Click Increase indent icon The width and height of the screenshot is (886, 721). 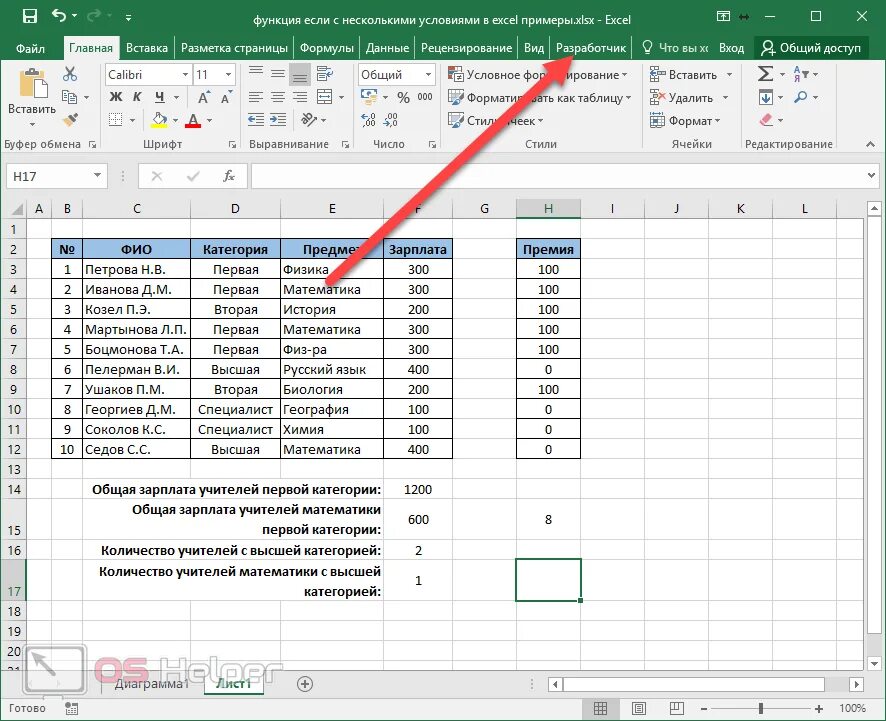tap(278, 120)
